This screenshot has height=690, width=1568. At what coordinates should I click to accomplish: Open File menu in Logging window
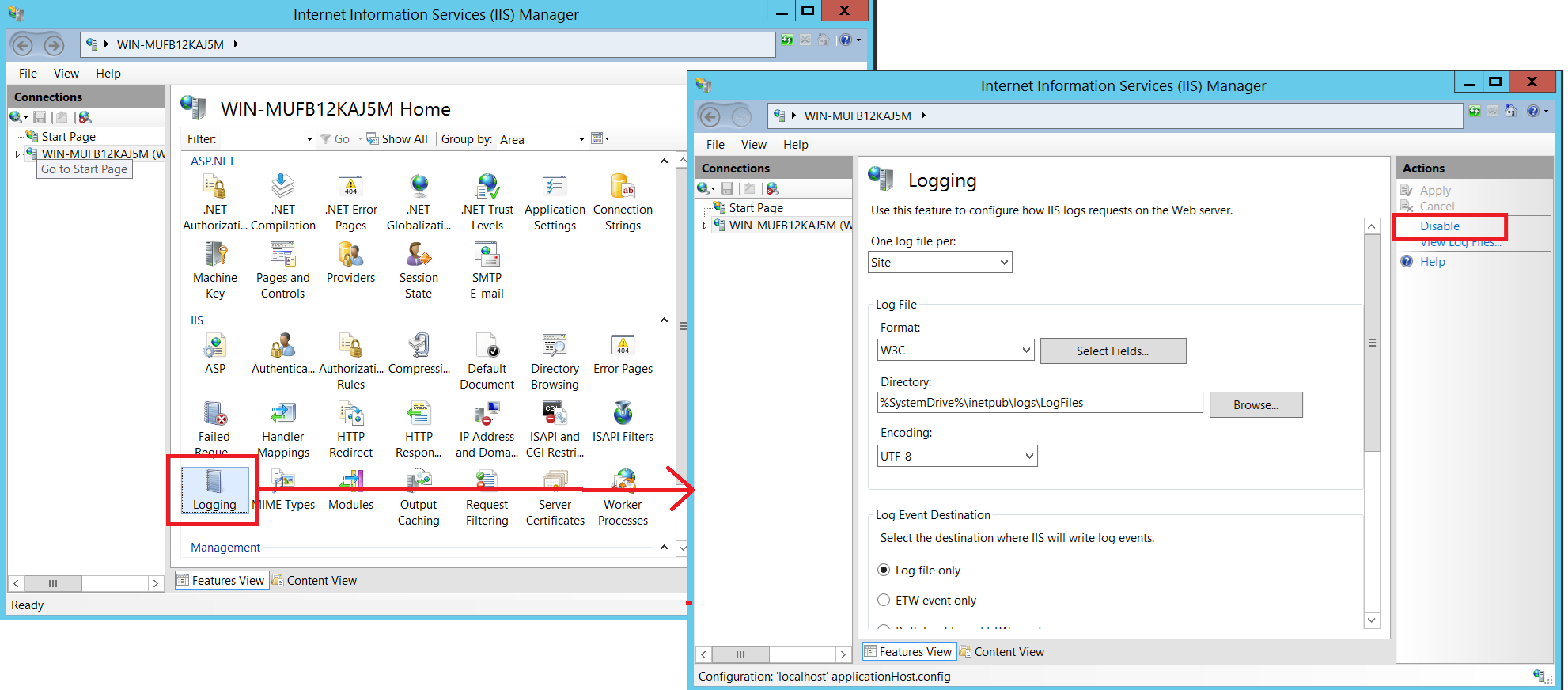tap(715, 144)
